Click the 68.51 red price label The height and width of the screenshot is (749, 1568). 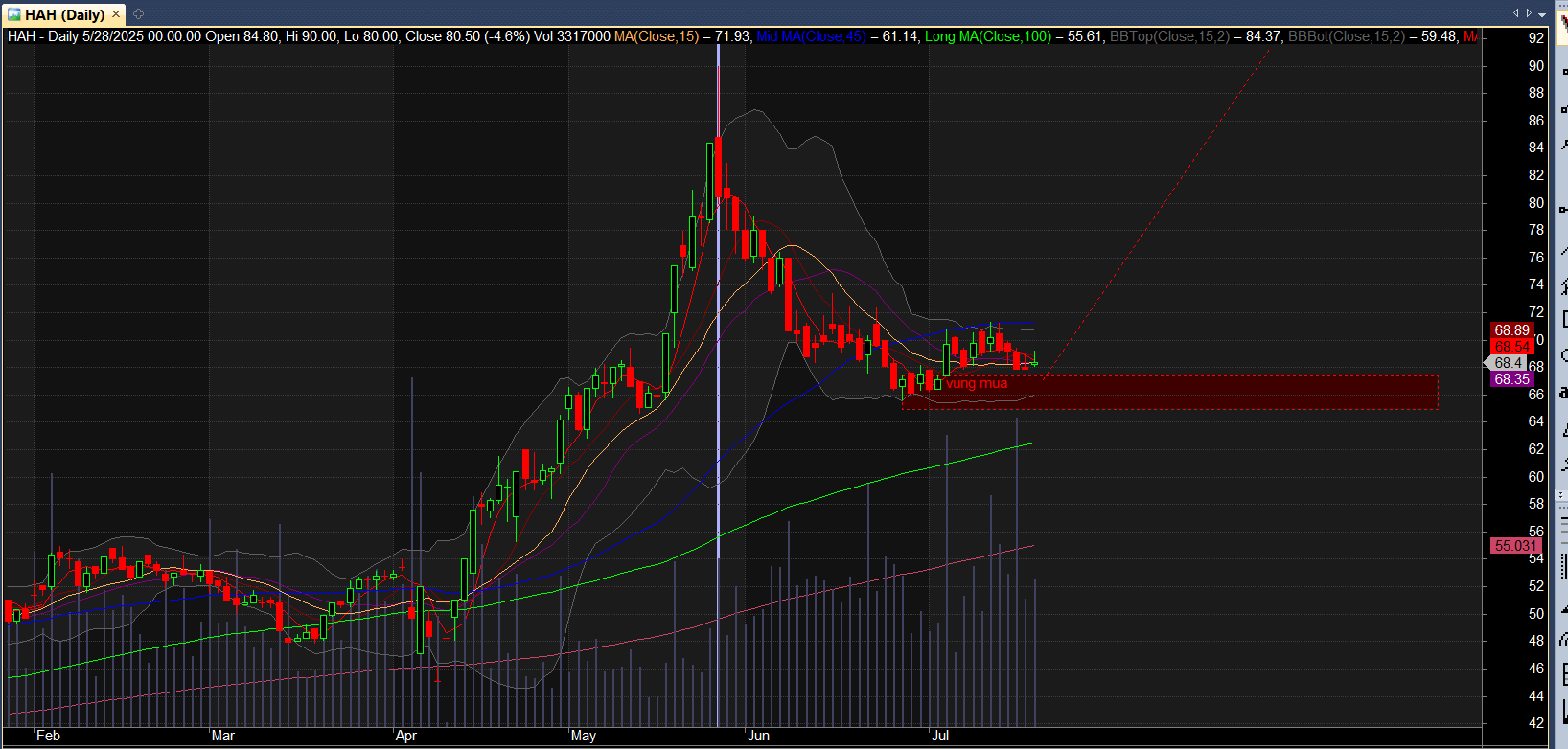(1511, 347)
